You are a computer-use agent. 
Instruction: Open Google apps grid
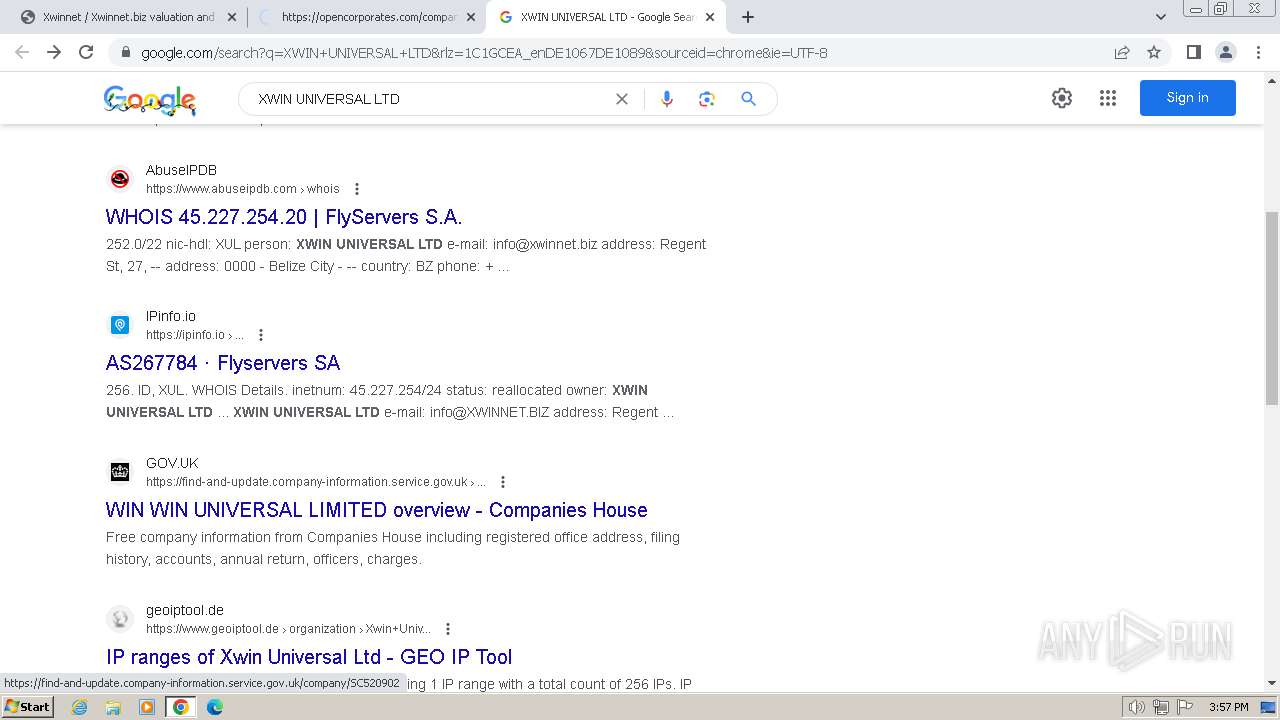coord(1108,98)
